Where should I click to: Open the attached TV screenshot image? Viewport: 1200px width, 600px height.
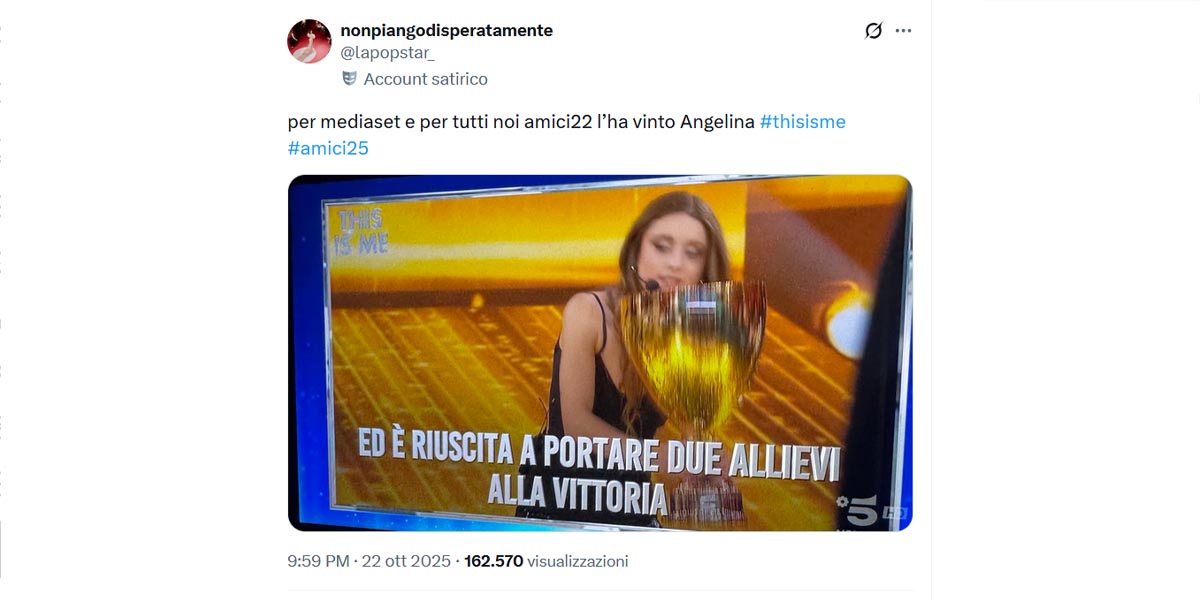click(600, 353)
